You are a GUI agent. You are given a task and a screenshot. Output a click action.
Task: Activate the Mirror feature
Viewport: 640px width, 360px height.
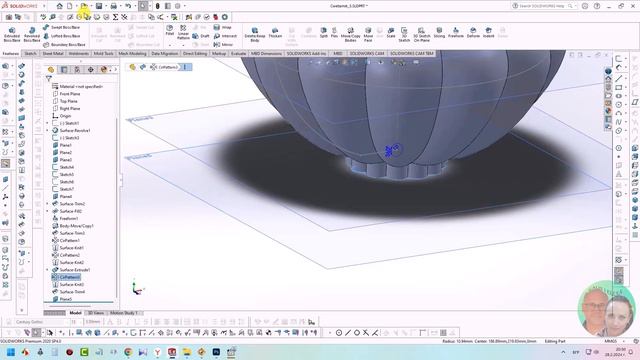point(223,44)
